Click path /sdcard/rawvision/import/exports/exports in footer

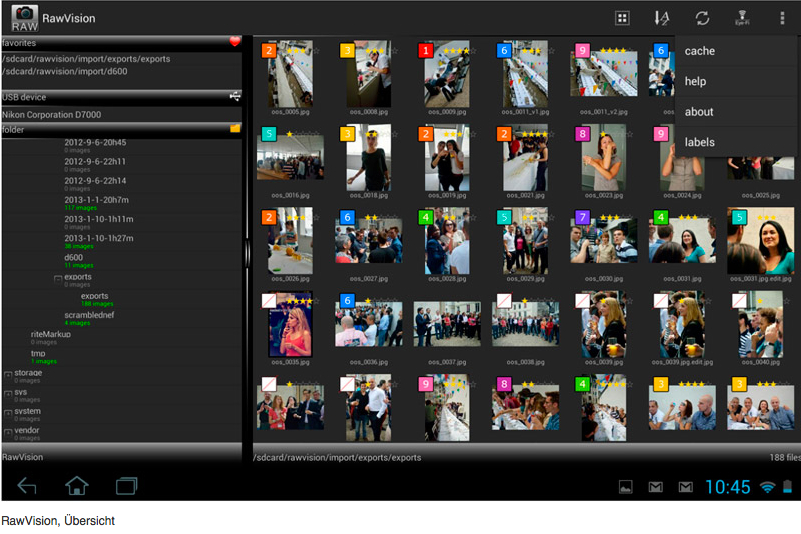(x=337, y=457)
